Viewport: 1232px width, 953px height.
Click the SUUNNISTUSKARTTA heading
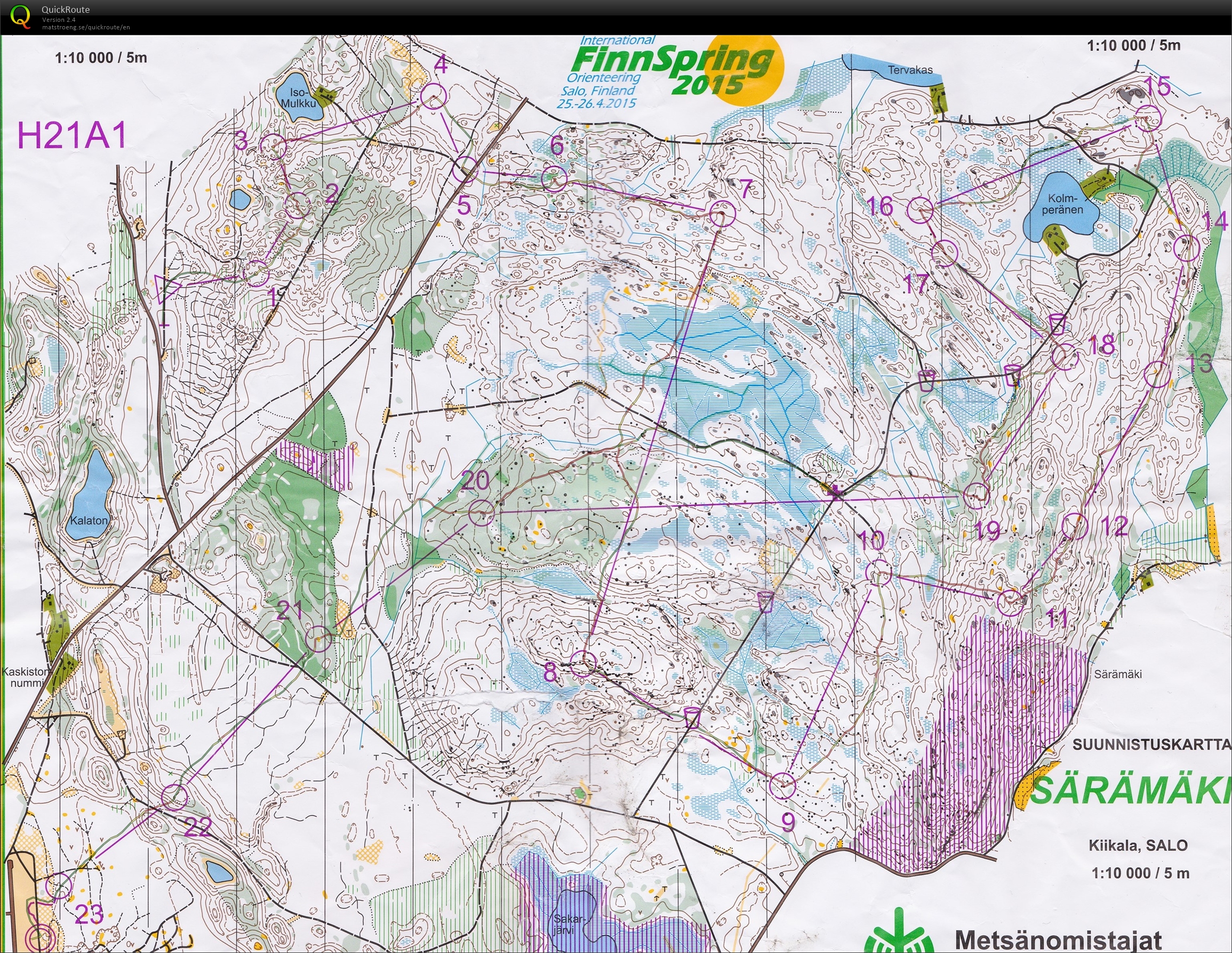point(1151,745)
